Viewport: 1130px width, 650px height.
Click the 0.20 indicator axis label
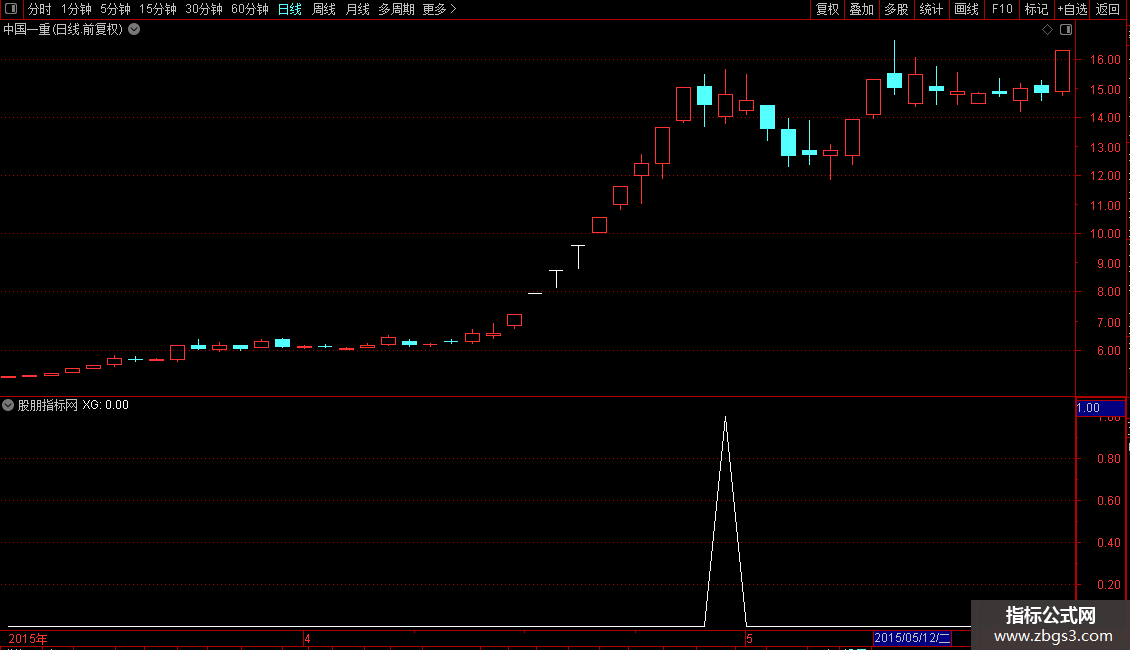1108,584
